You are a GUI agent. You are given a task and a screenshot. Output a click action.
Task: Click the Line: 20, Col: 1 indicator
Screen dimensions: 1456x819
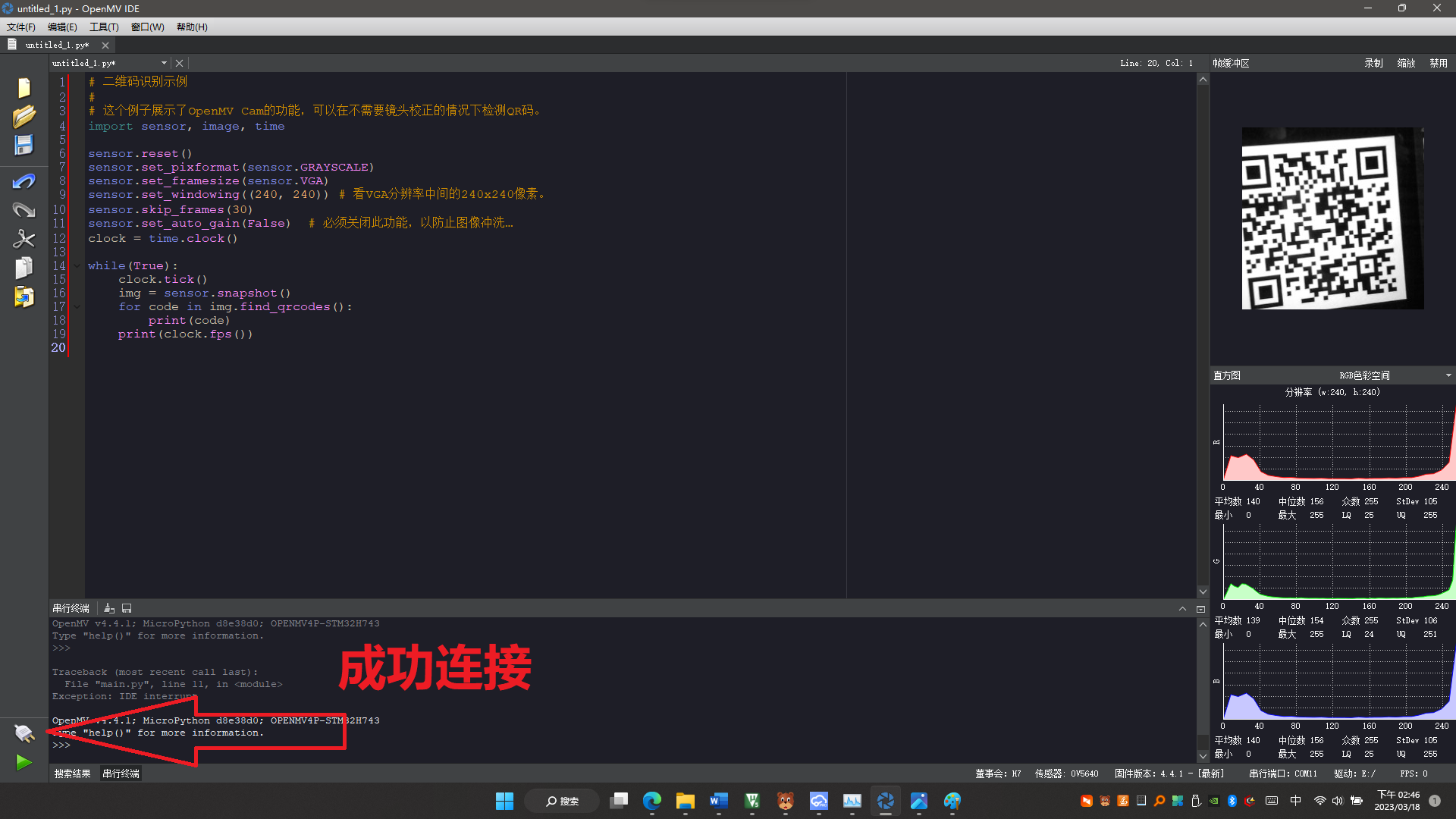pos(1156,63)
